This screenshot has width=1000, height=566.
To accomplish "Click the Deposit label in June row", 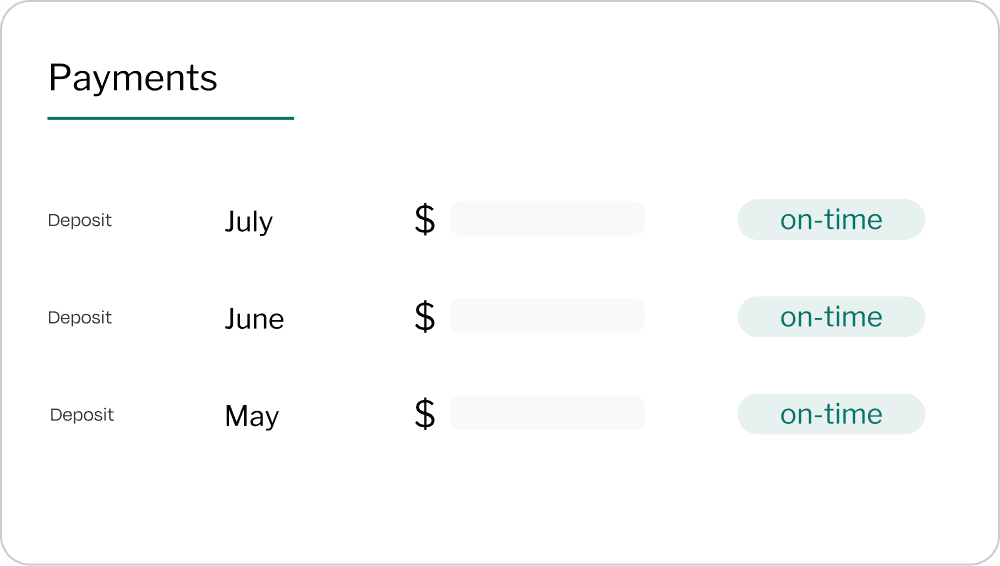I will point(80,317).
